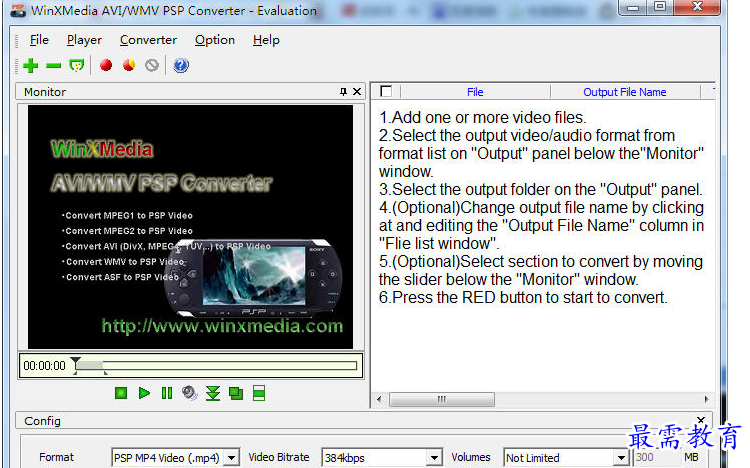Click the gray stop conversion icon

[152, 65]
